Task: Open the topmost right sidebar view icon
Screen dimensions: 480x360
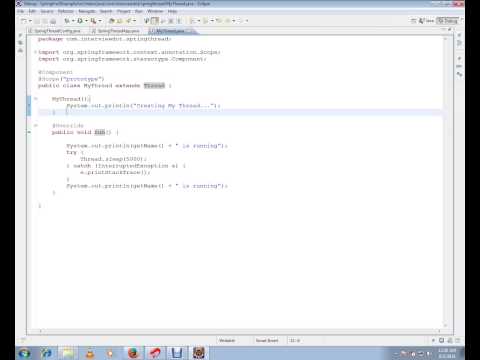Action: pyautogui.click(x=459, y=35)
